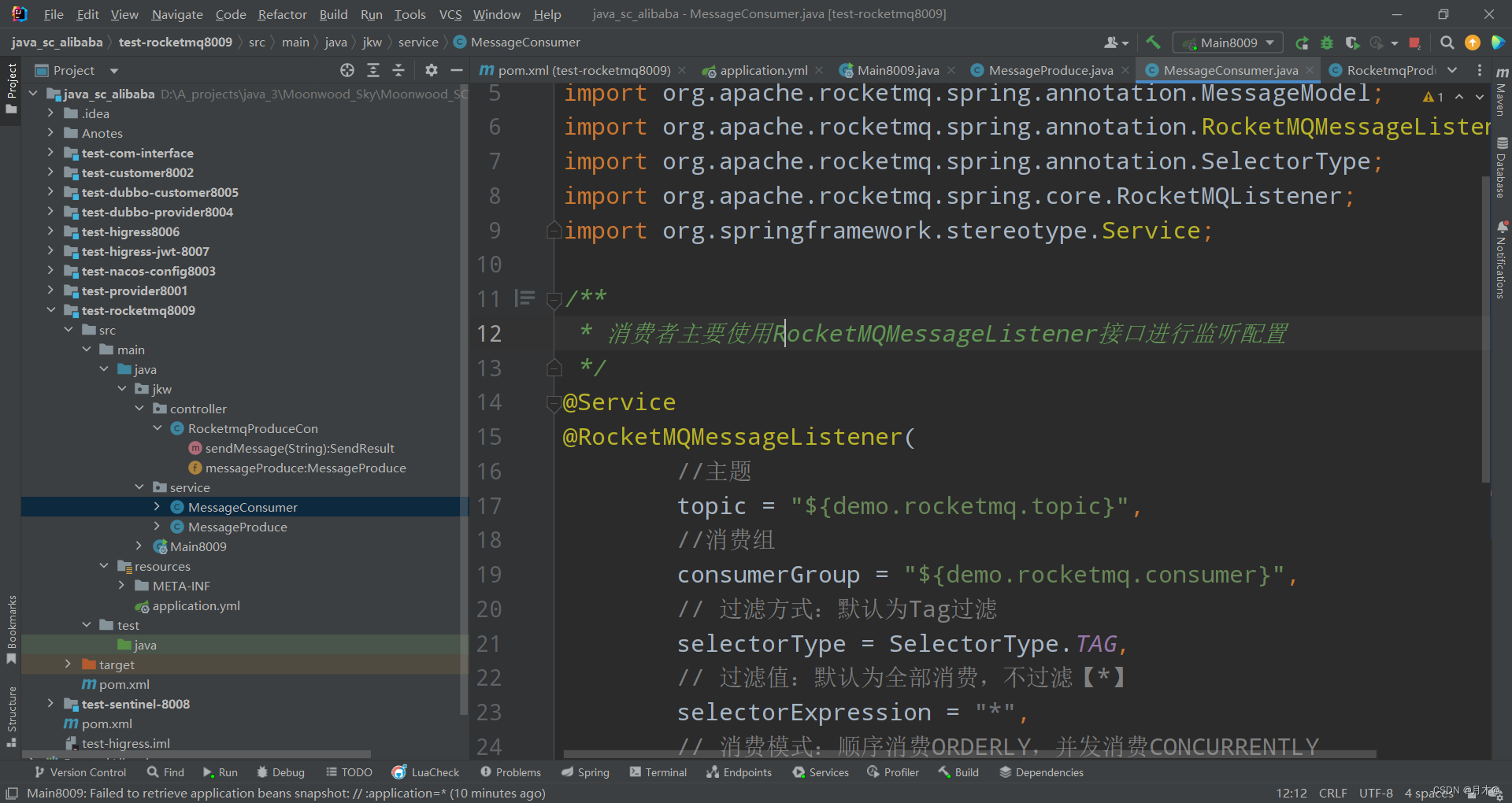Open the Terminal tool window

point(658,772)
